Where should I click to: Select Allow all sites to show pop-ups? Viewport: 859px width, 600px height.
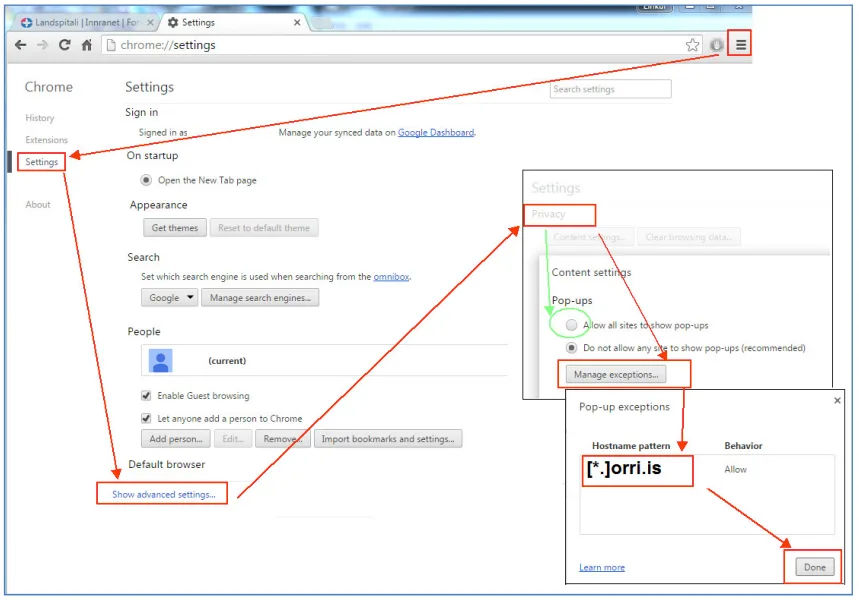coord(571,325)
